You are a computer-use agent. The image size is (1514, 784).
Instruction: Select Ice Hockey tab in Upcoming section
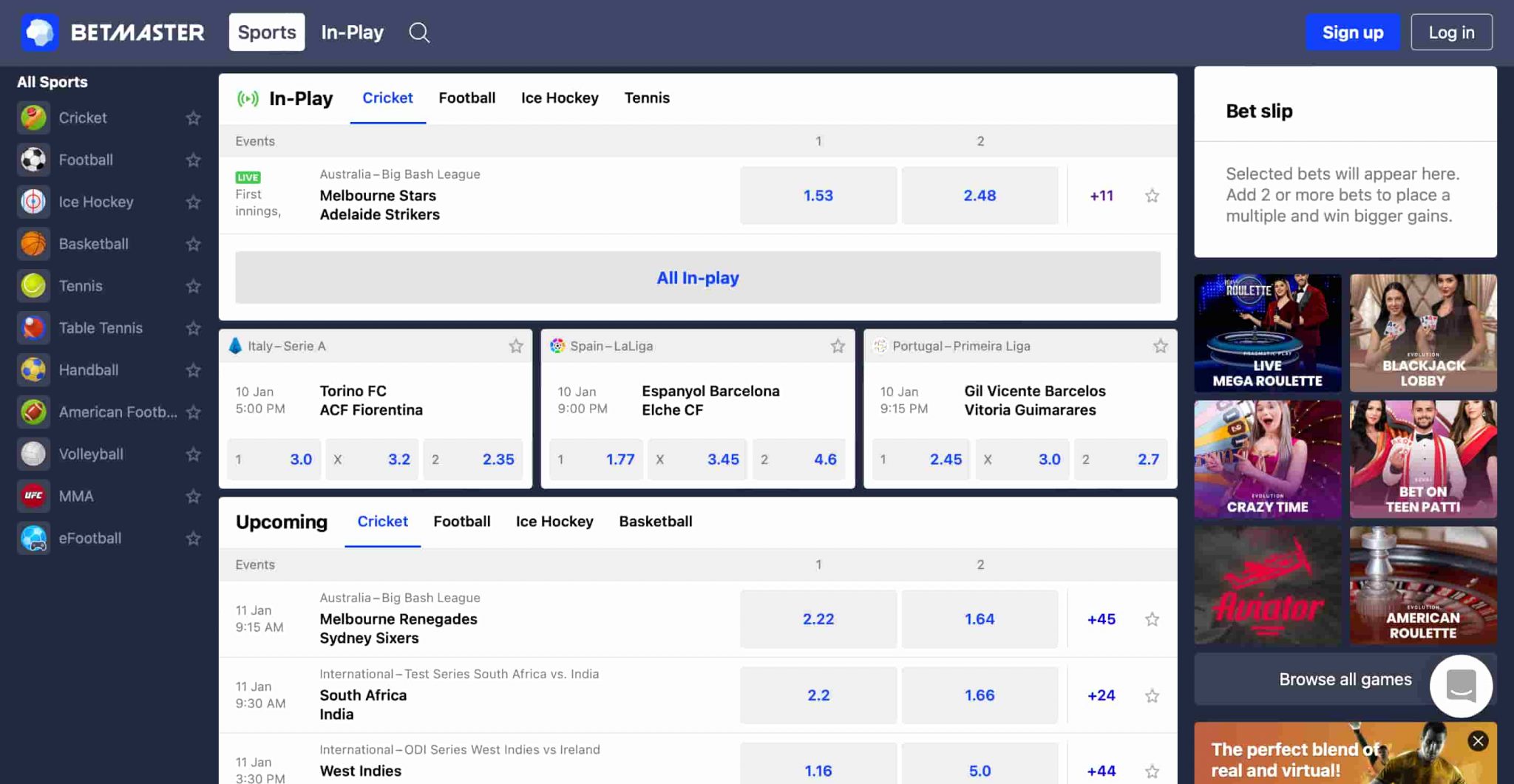coord(554,521)
